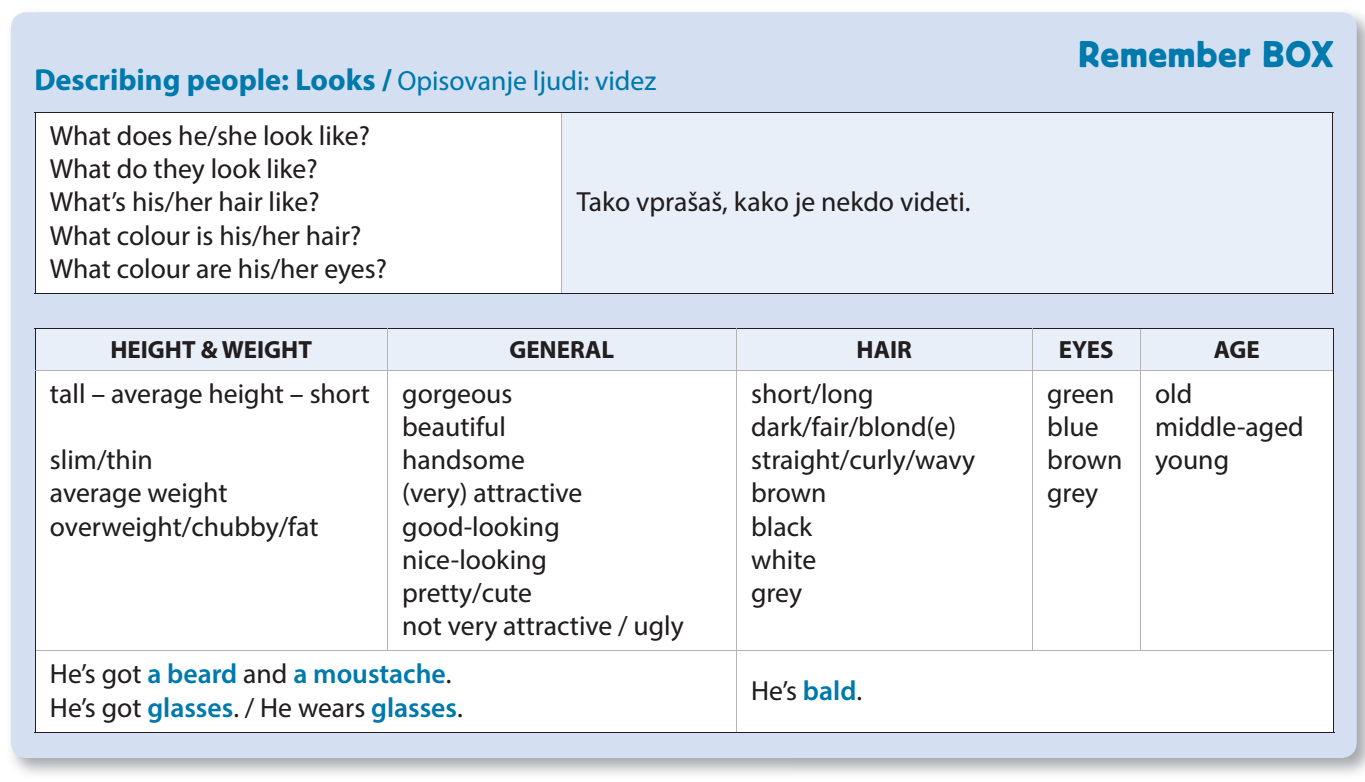The image size is (1365, 782).
Task: Click the word "gorgeous" in the GENERAL column
Action: point(456,395)
